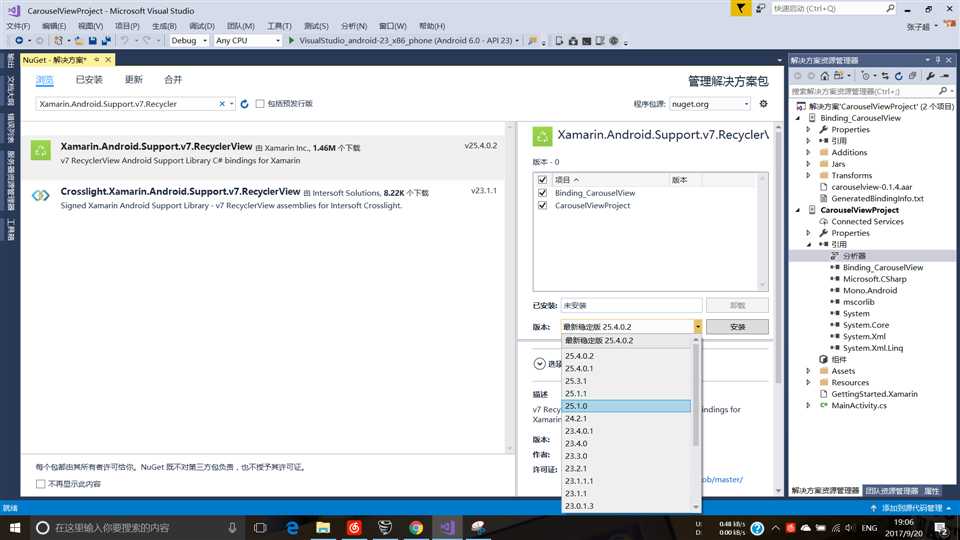Open the package source nuget.org dropdown
Viewport: 960px width, 540px height.
coord(710,104)
